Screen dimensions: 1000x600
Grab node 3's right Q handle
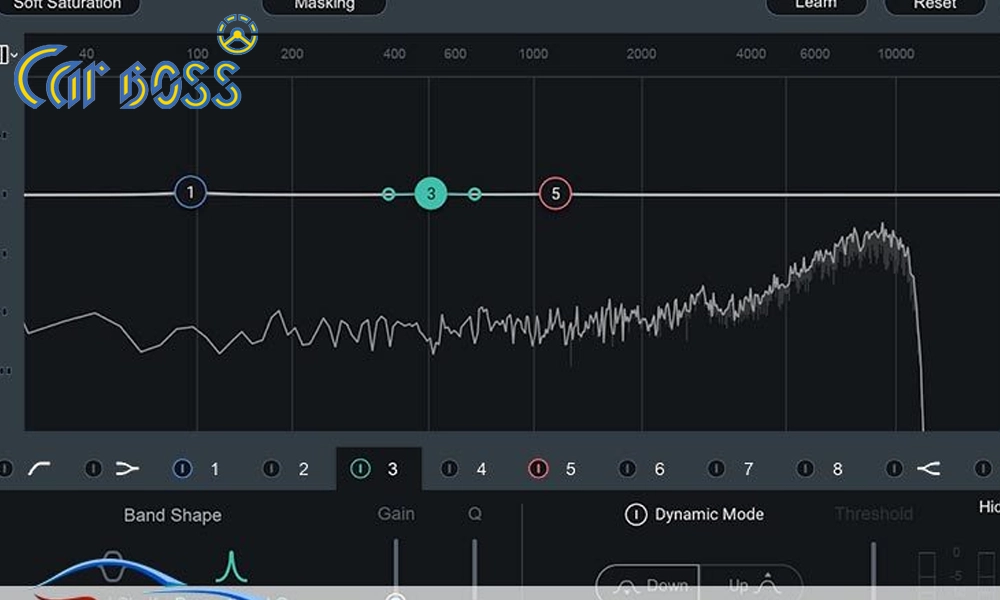click(x=474, y=194)
